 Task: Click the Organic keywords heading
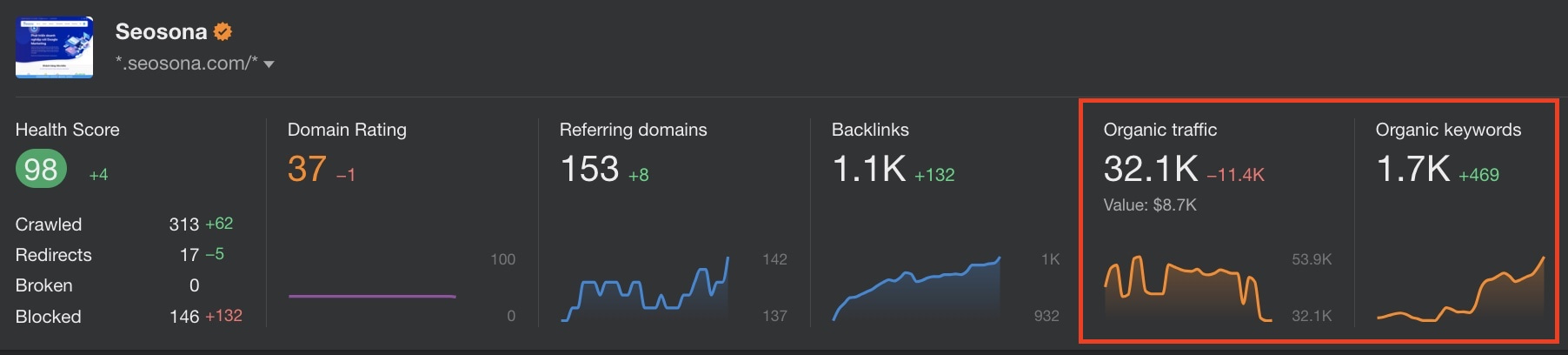(x=1448, y=130)
